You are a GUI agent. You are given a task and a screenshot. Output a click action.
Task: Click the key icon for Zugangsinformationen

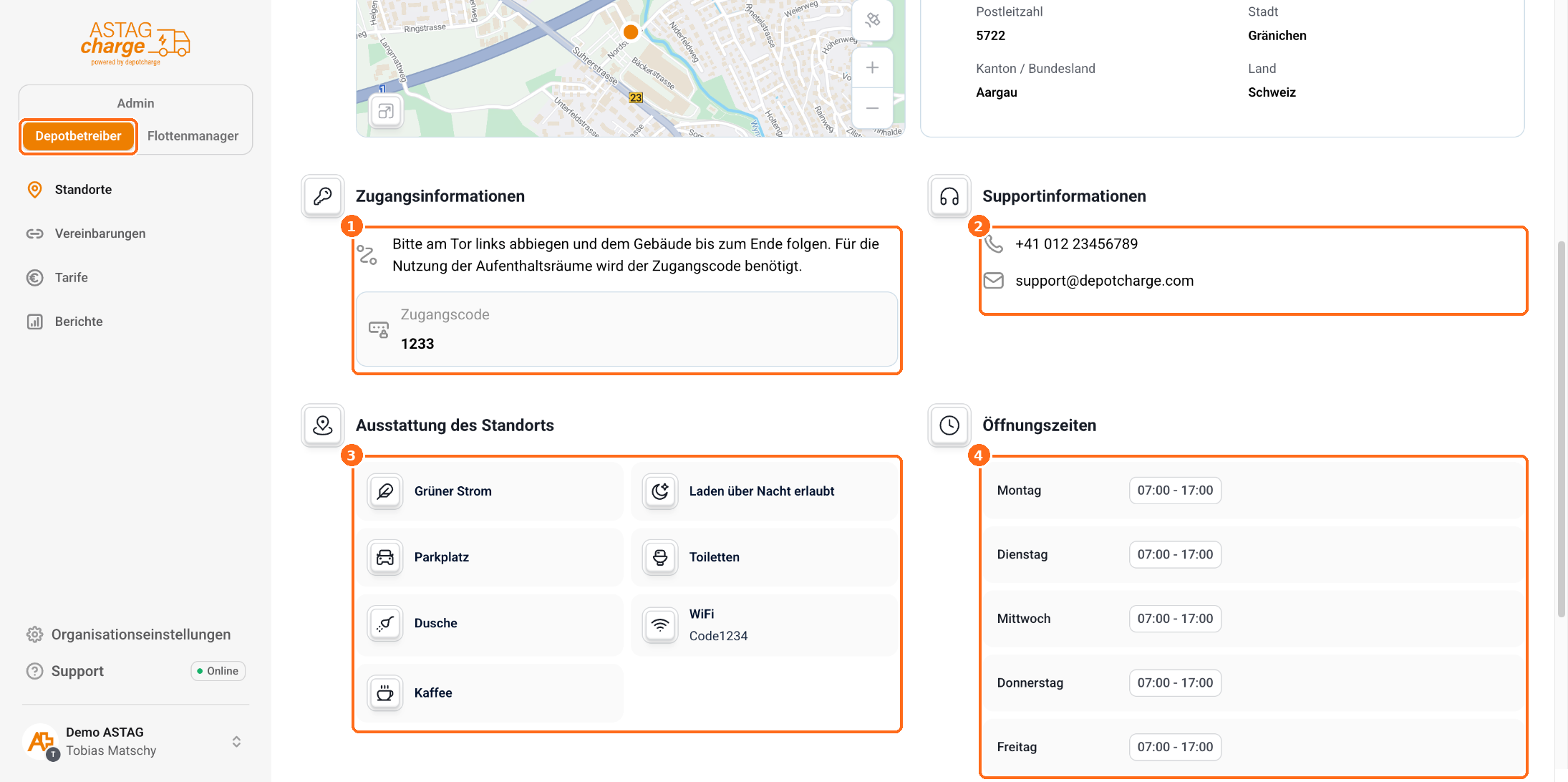pos(323,196)
